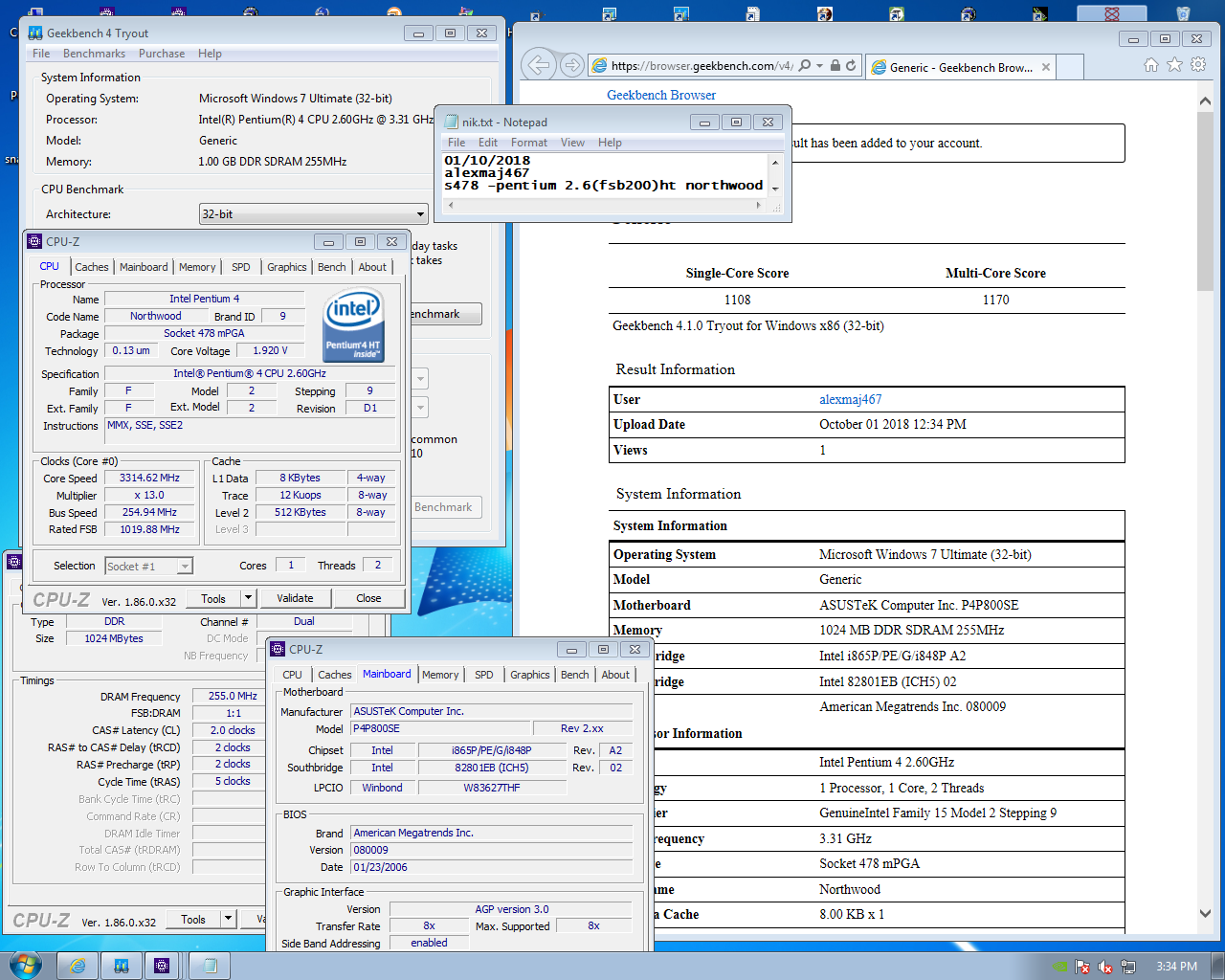Expand the IE address bar dropdown arrow
The width and height of the screenshot is (1225, 980).
pyautogui.click(x=820, y=66)
